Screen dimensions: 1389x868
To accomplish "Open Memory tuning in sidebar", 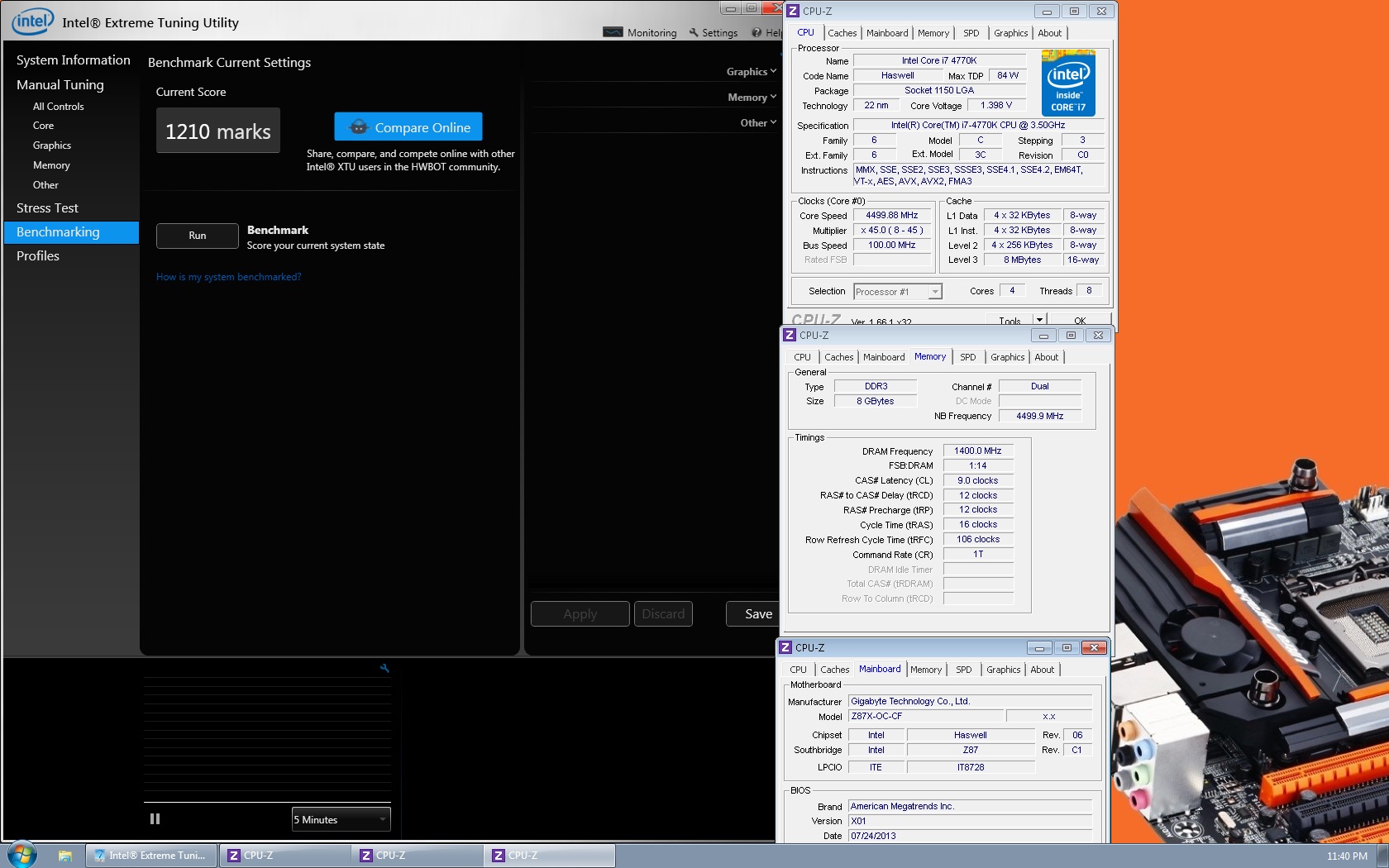I will click(x=51, y=165).
